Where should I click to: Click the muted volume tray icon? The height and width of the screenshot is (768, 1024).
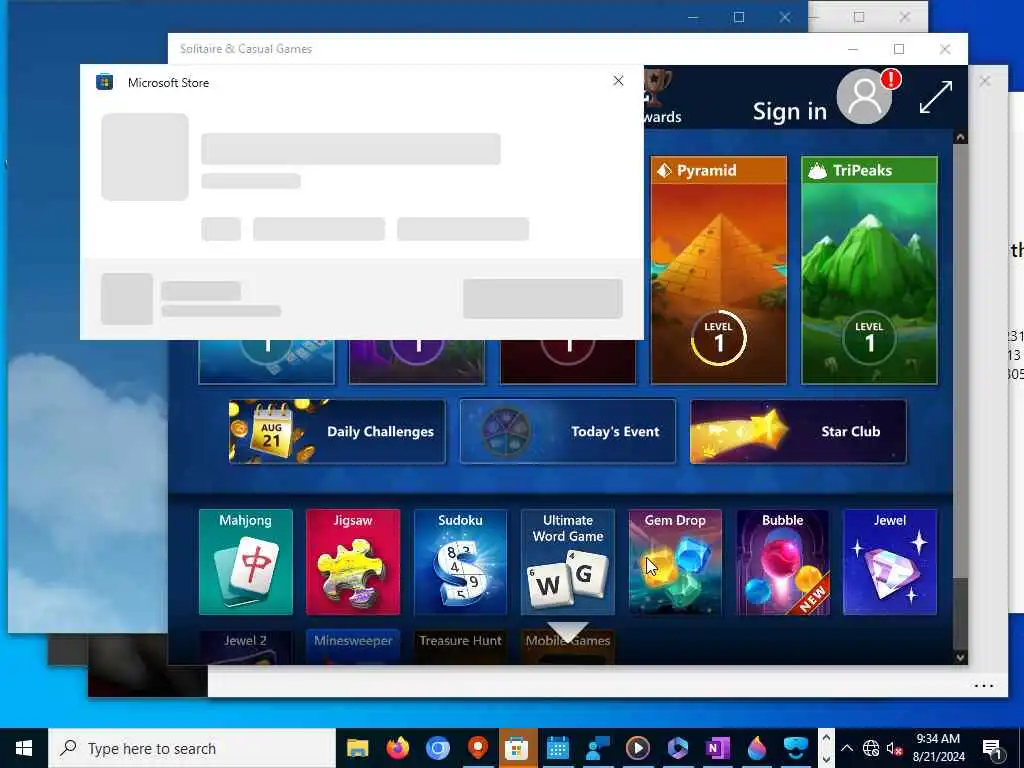894,748
